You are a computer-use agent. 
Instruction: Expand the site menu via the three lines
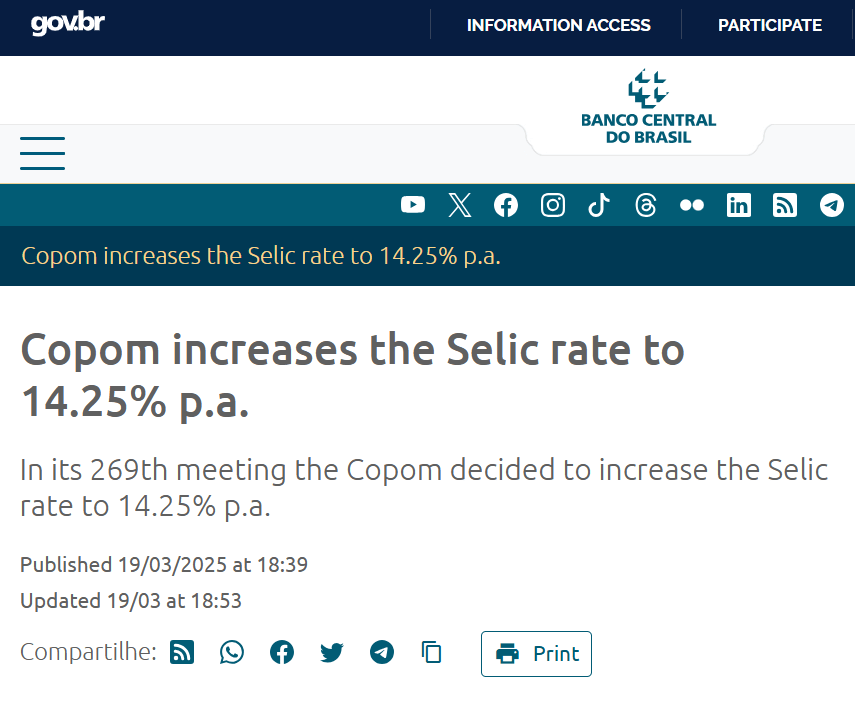(x=42, y=153)
